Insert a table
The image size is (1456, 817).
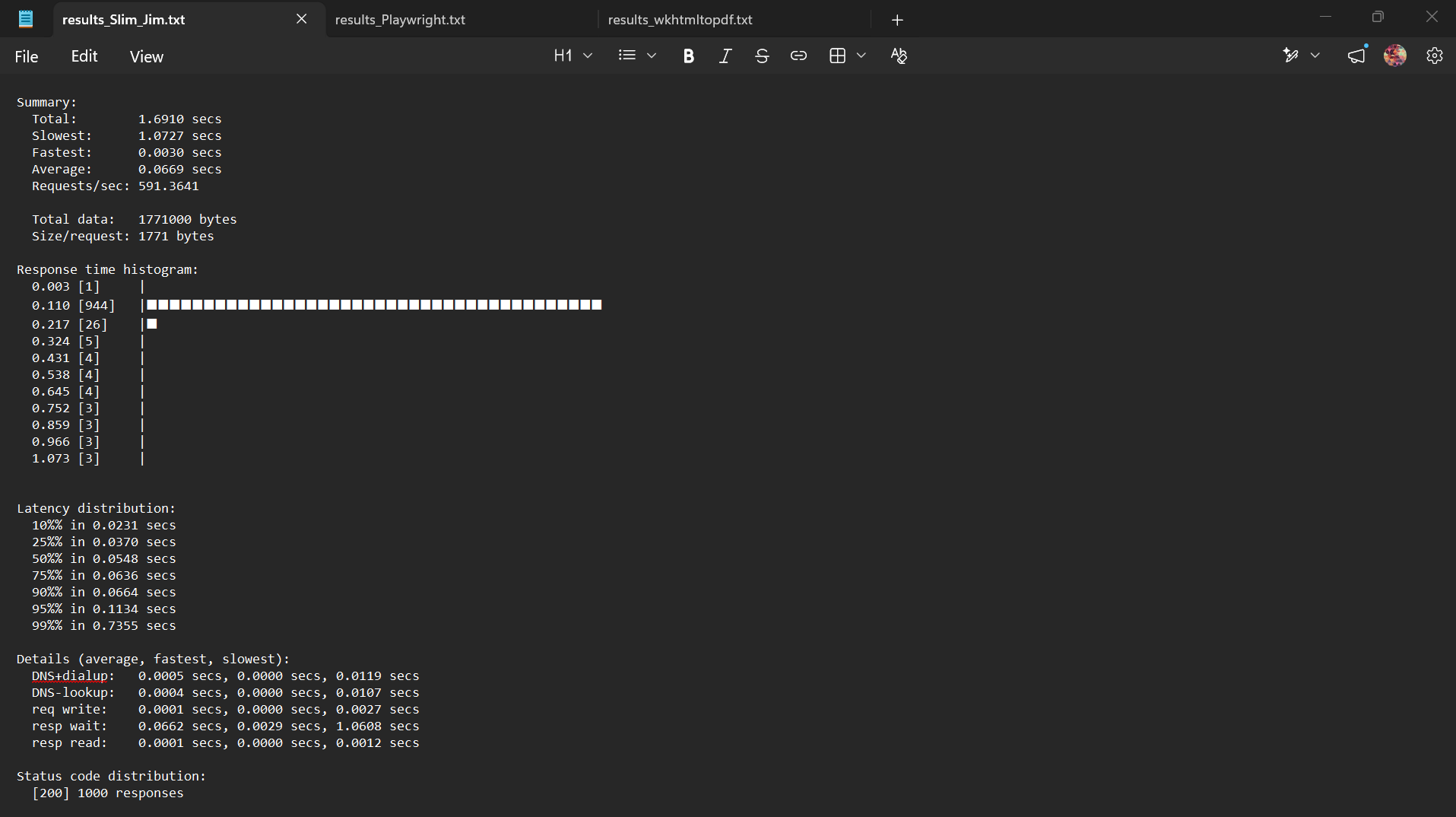[837, 56]
